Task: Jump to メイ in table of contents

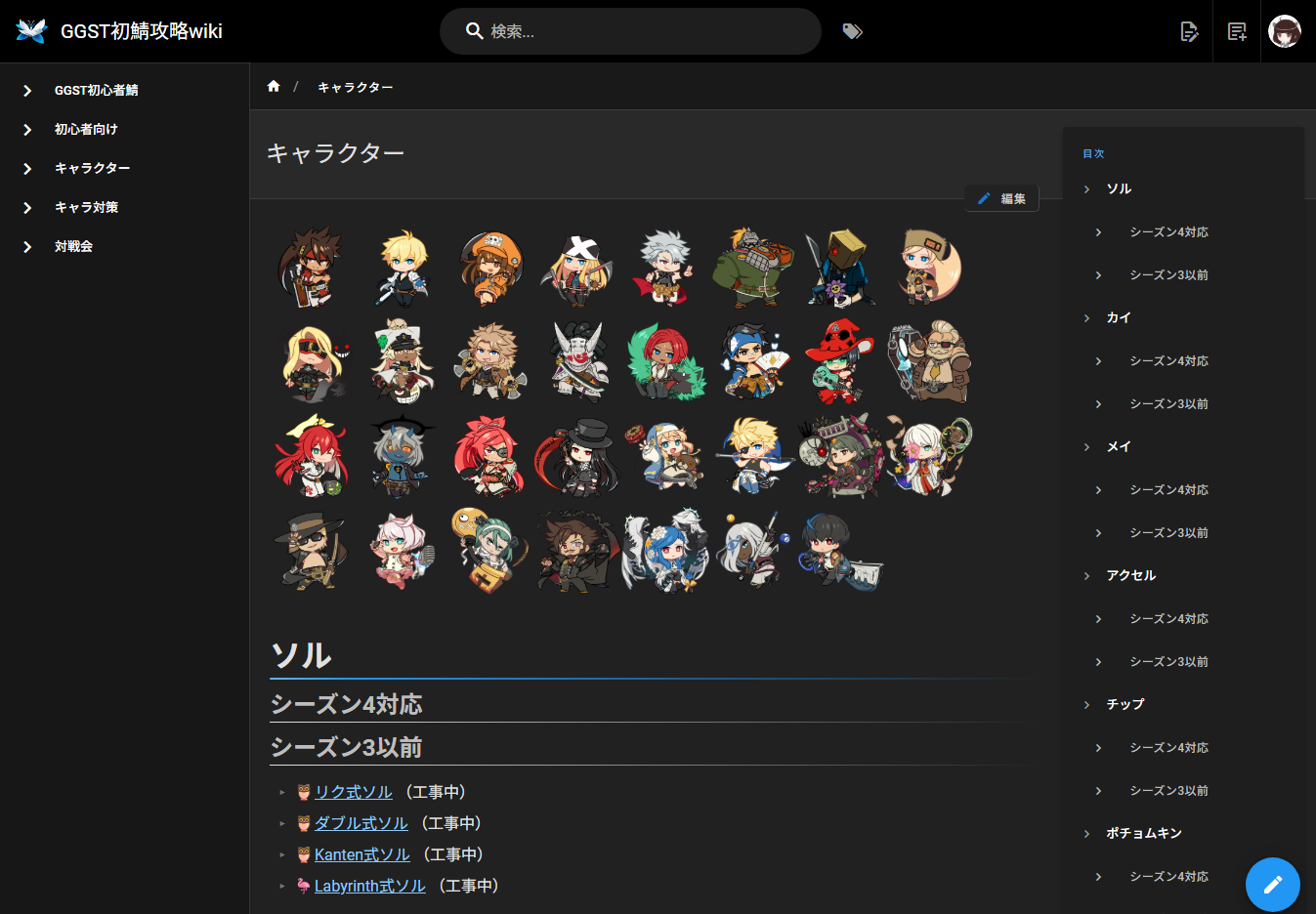Action: pyautogui.click(x=1119, y=446)
